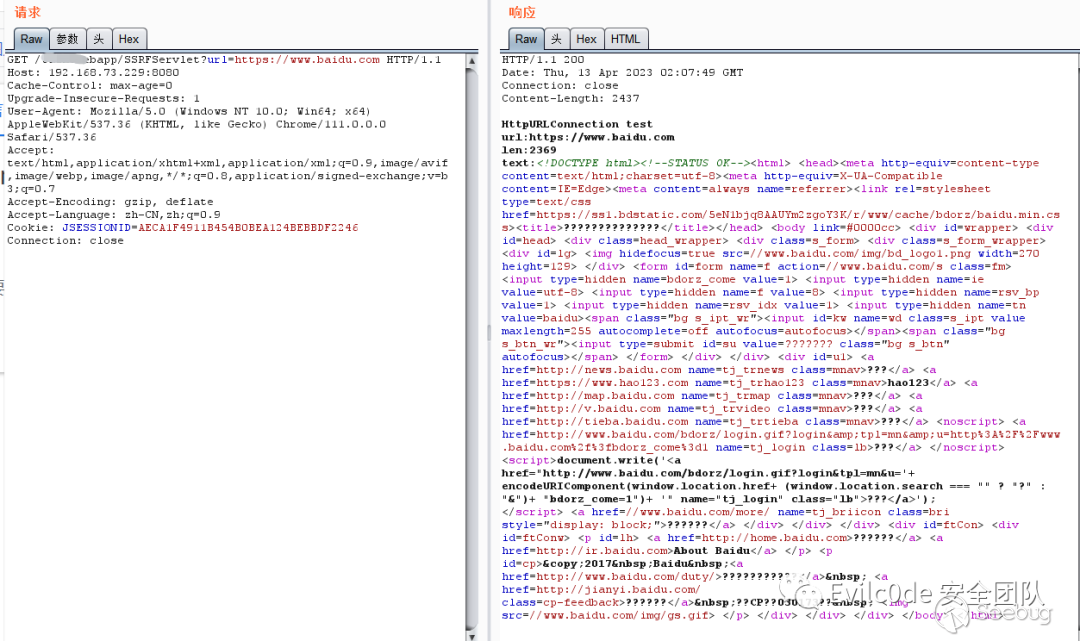Click the 请求 panel title

pyautogui.click(x=28, y=12)
